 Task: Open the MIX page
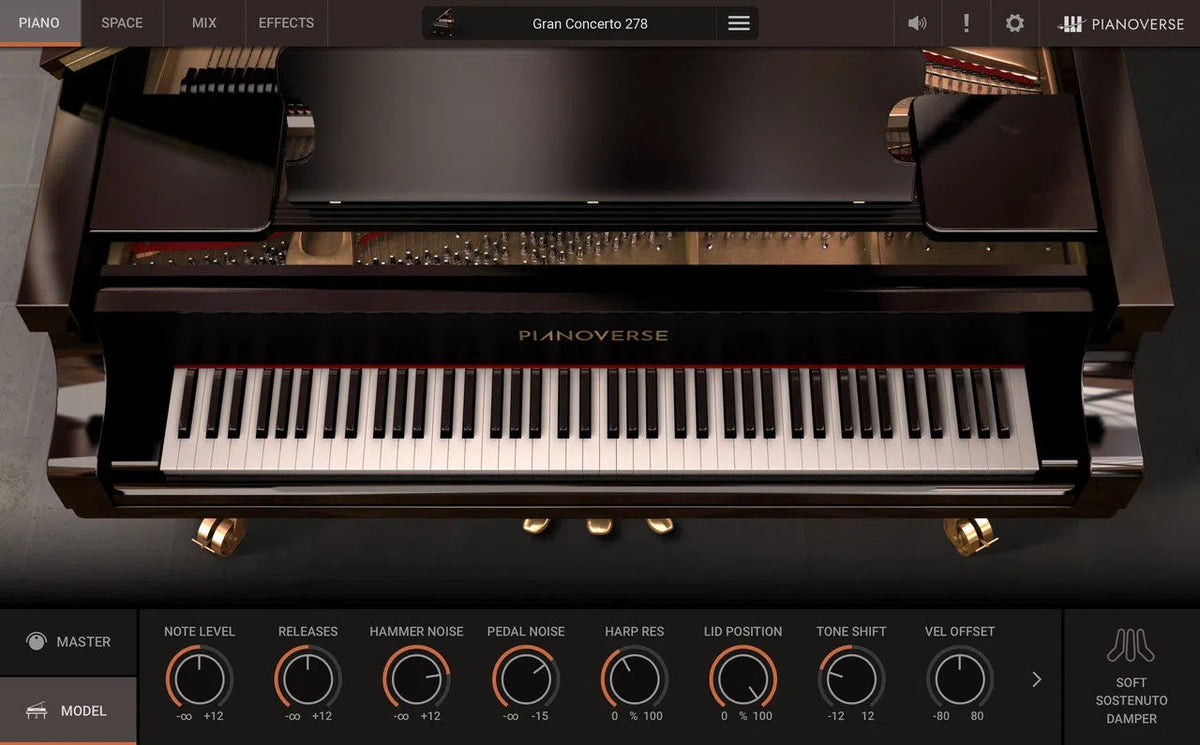tap(203, 22)
